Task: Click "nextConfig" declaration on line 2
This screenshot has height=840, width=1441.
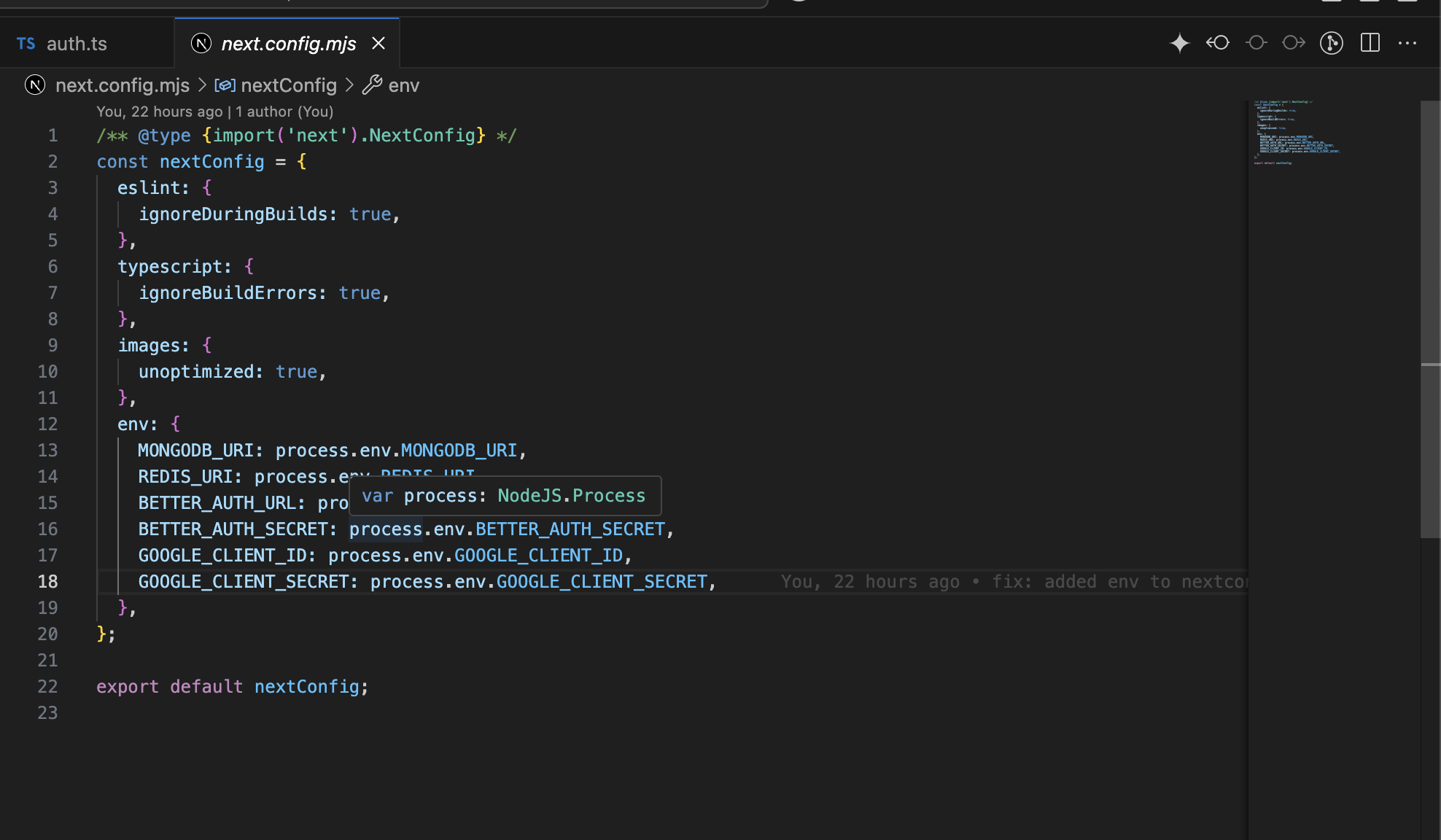Action: click(211, 162)
